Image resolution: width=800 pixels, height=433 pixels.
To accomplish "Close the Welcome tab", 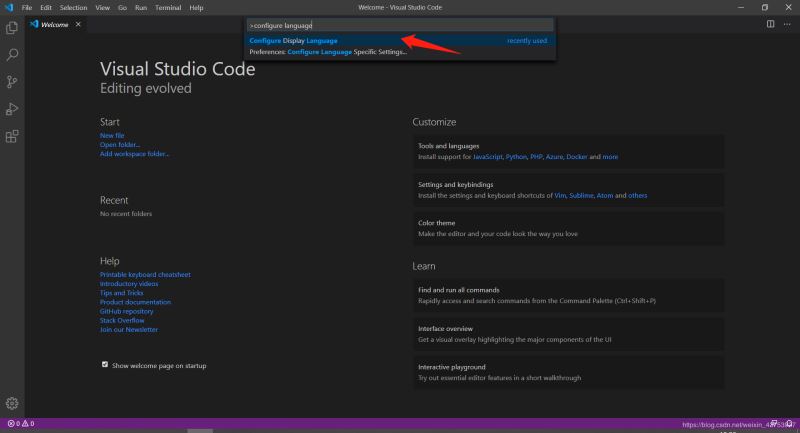I will 77,24.
